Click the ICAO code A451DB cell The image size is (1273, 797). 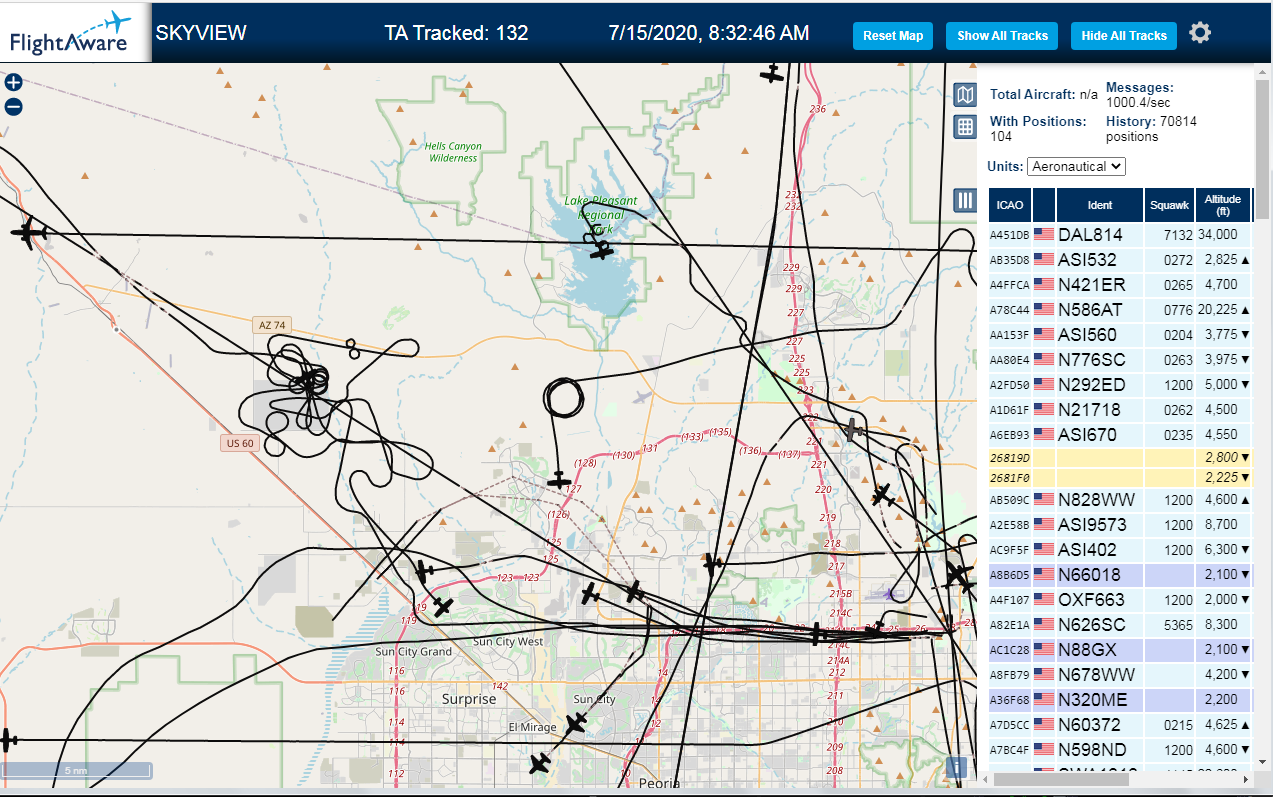(x=1009, y=236)
